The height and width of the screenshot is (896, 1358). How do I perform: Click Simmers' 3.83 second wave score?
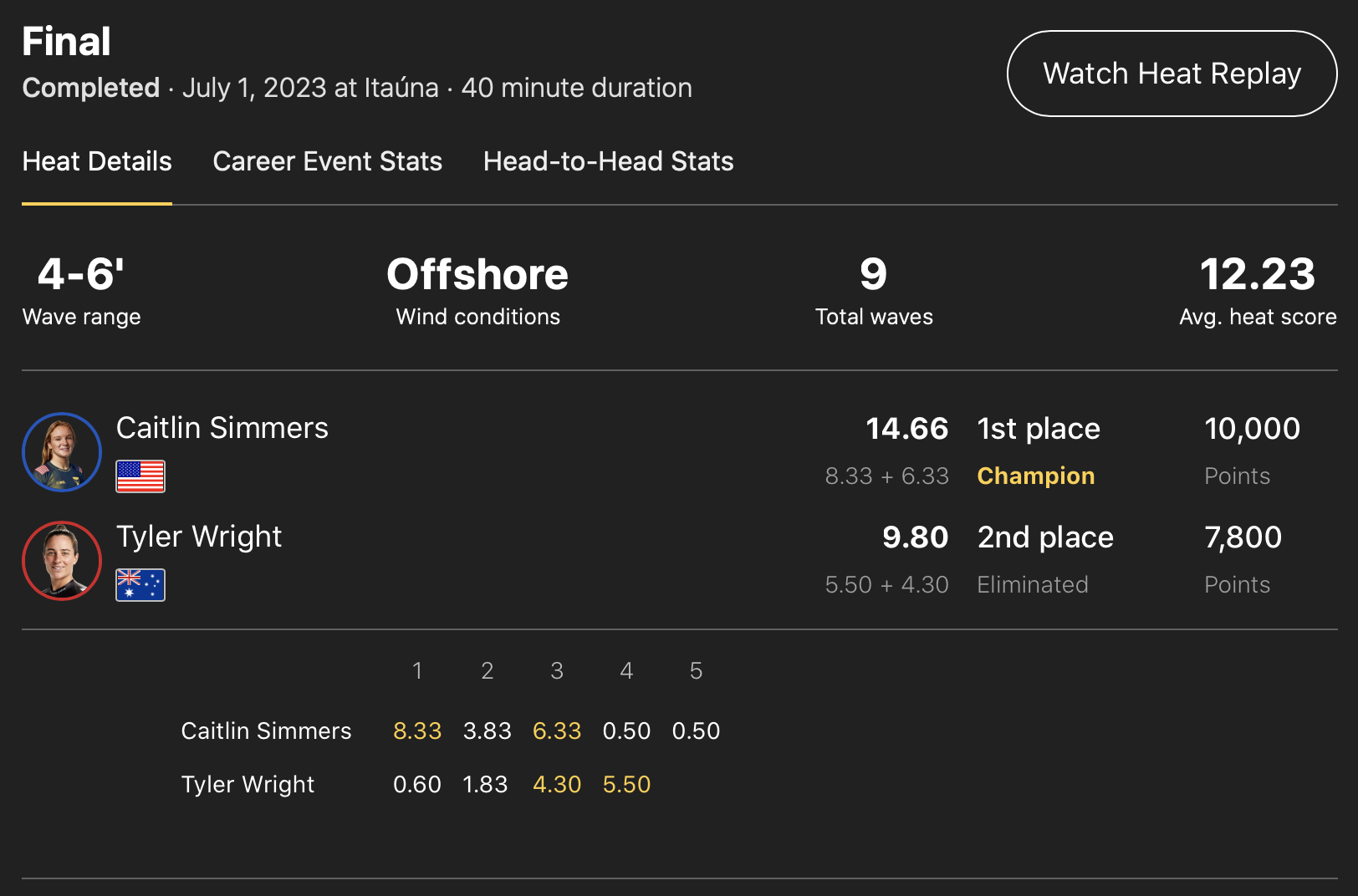(487, 731)
